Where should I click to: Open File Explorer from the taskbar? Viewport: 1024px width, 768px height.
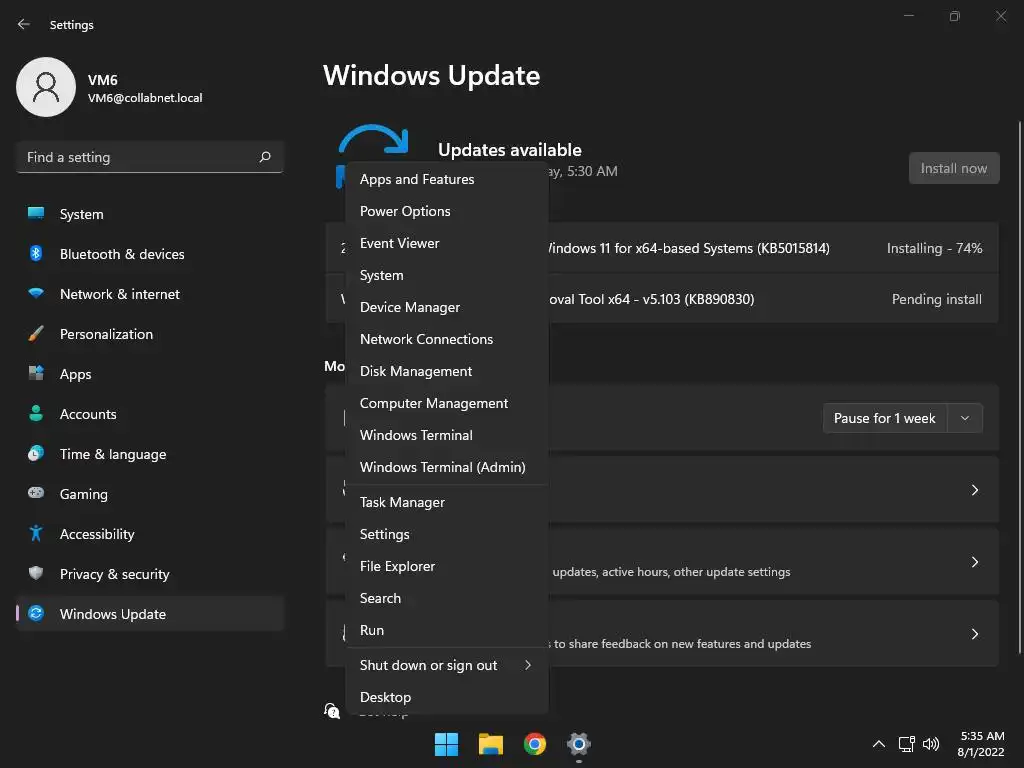(x=490, y=744)
